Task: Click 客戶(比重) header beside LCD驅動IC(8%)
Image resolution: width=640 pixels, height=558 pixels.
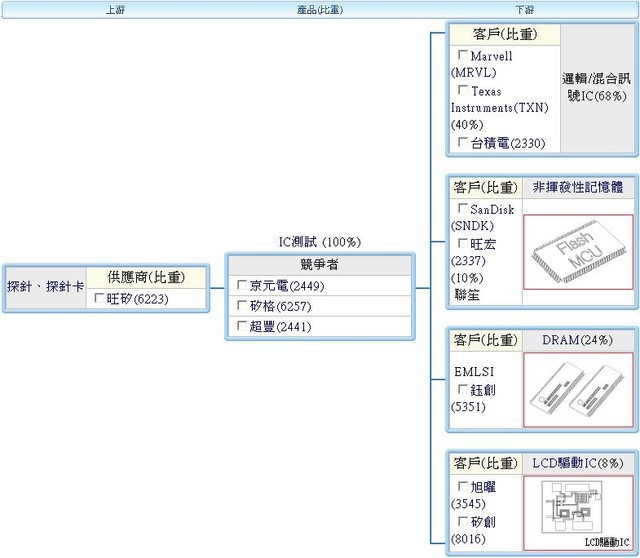Action: coord(485,463)
